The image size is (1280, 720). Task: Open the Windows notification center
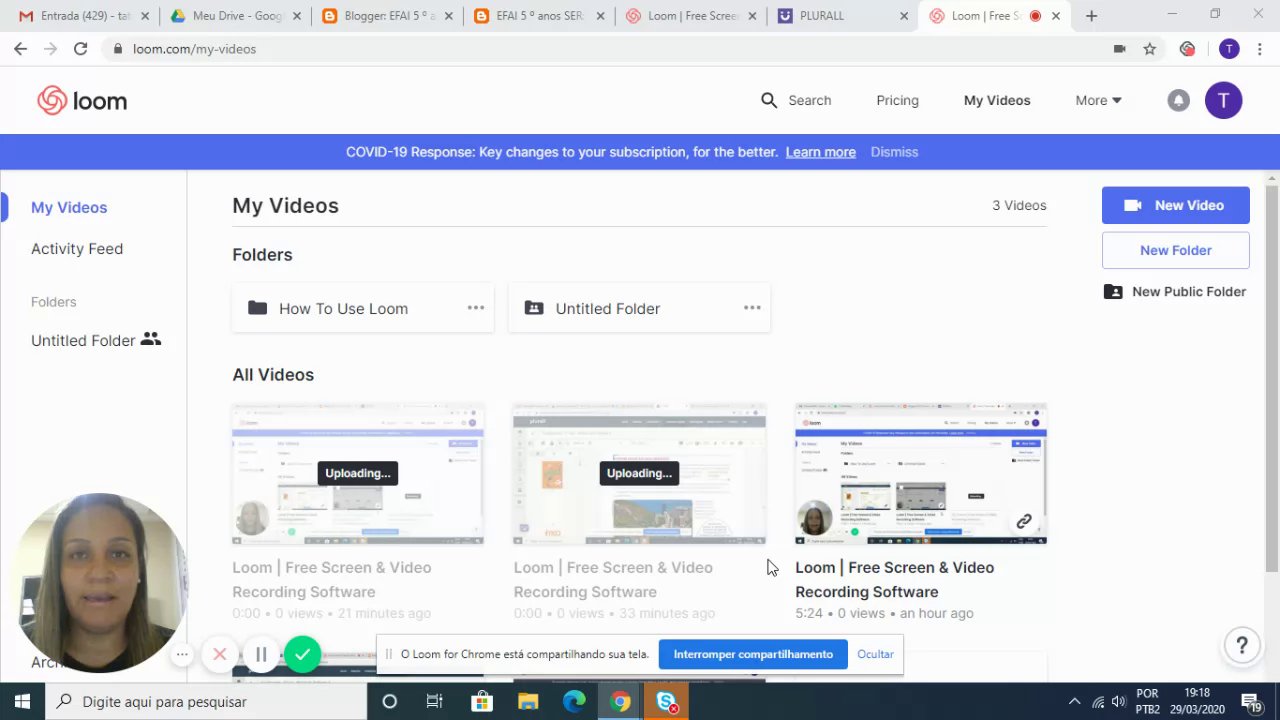coord(1249,701)
